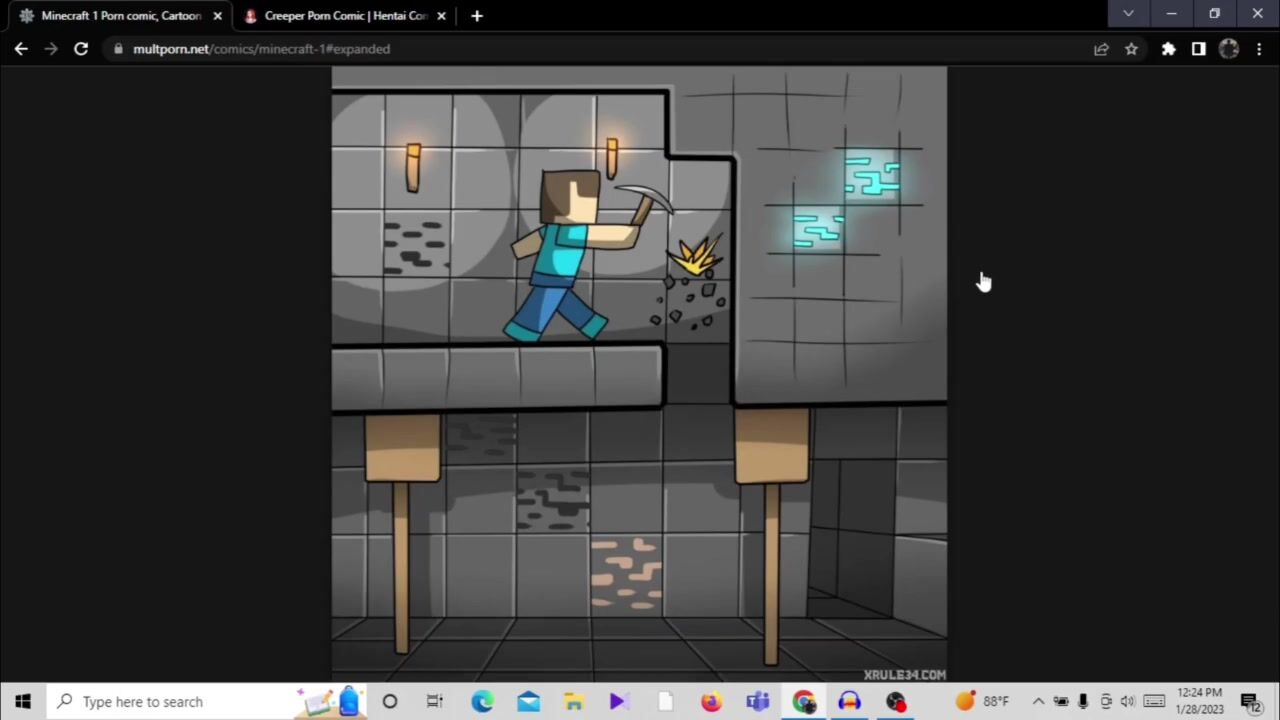This screenshot has width=1280, height=720.
Task: Go back to the previous page
Action: (x=21, y=48)
